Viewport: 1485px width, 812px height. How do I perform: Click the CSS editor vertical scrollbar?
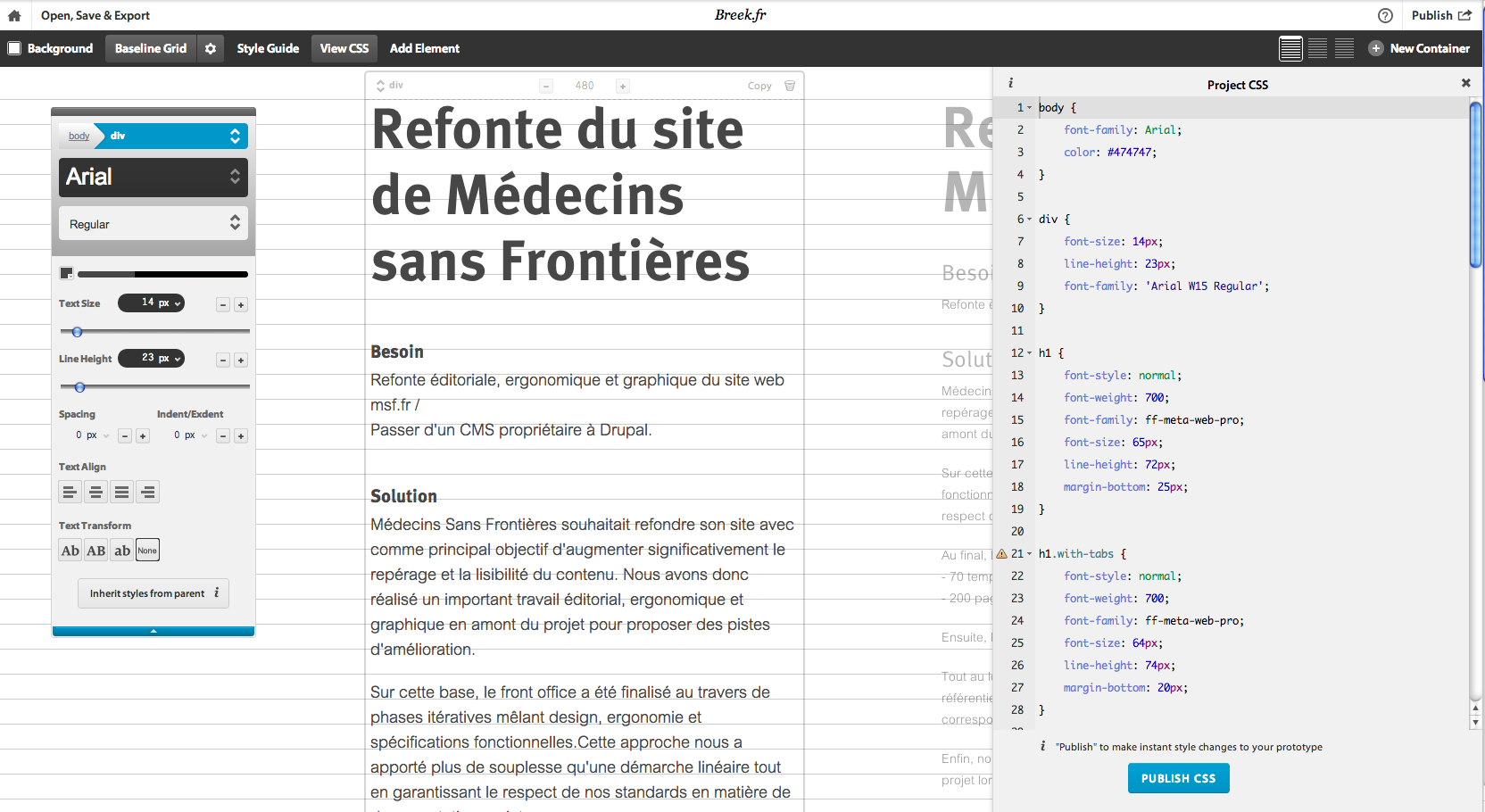(1475, 185)
